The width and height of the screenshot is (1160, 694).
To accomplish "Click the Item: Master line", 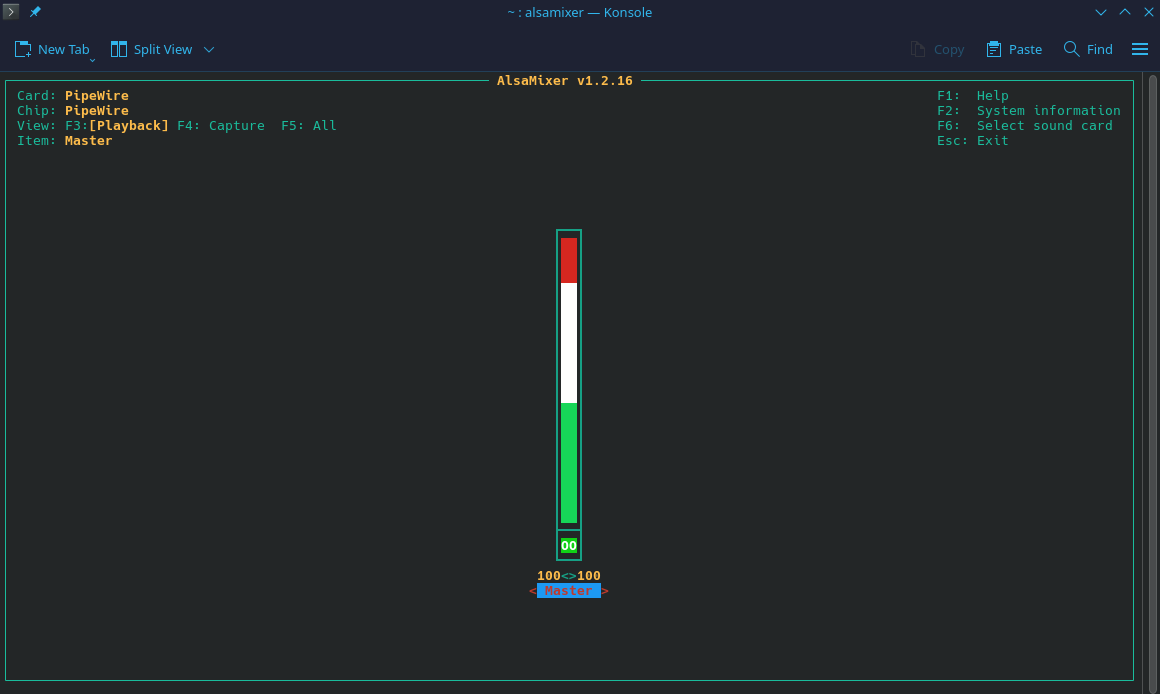I will (65, 141).
